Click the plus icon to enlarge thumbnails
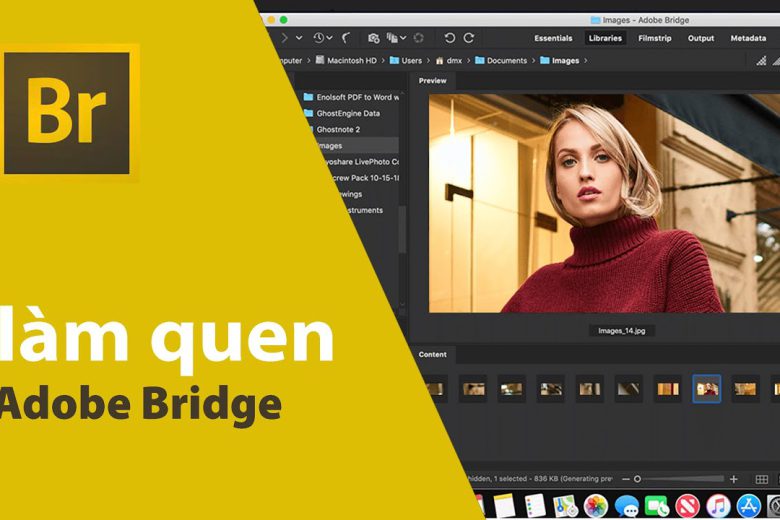The width and height of the screenshot is (780, 520). 733,479
